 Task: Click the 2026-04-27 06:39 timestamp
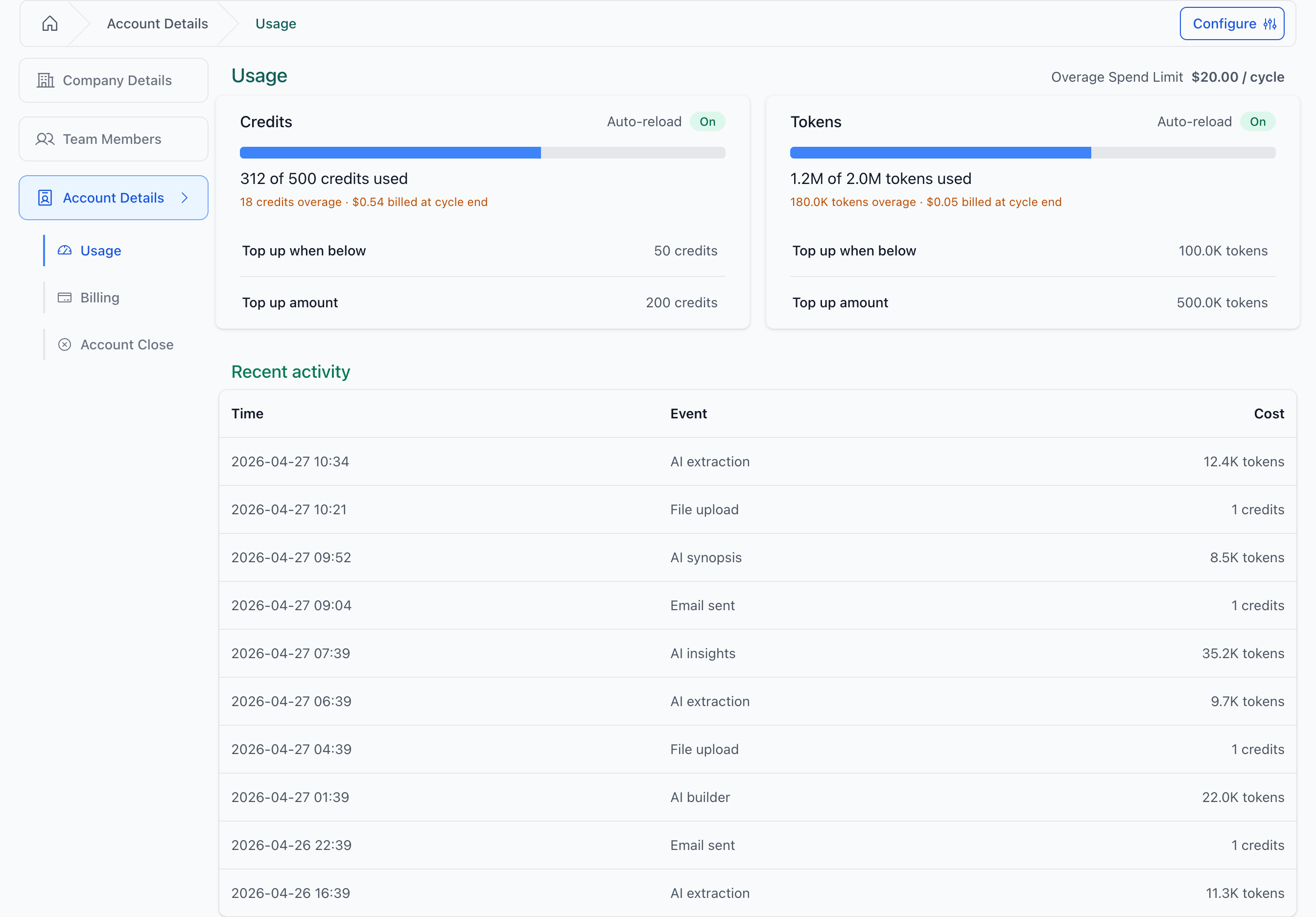[291, 701]
